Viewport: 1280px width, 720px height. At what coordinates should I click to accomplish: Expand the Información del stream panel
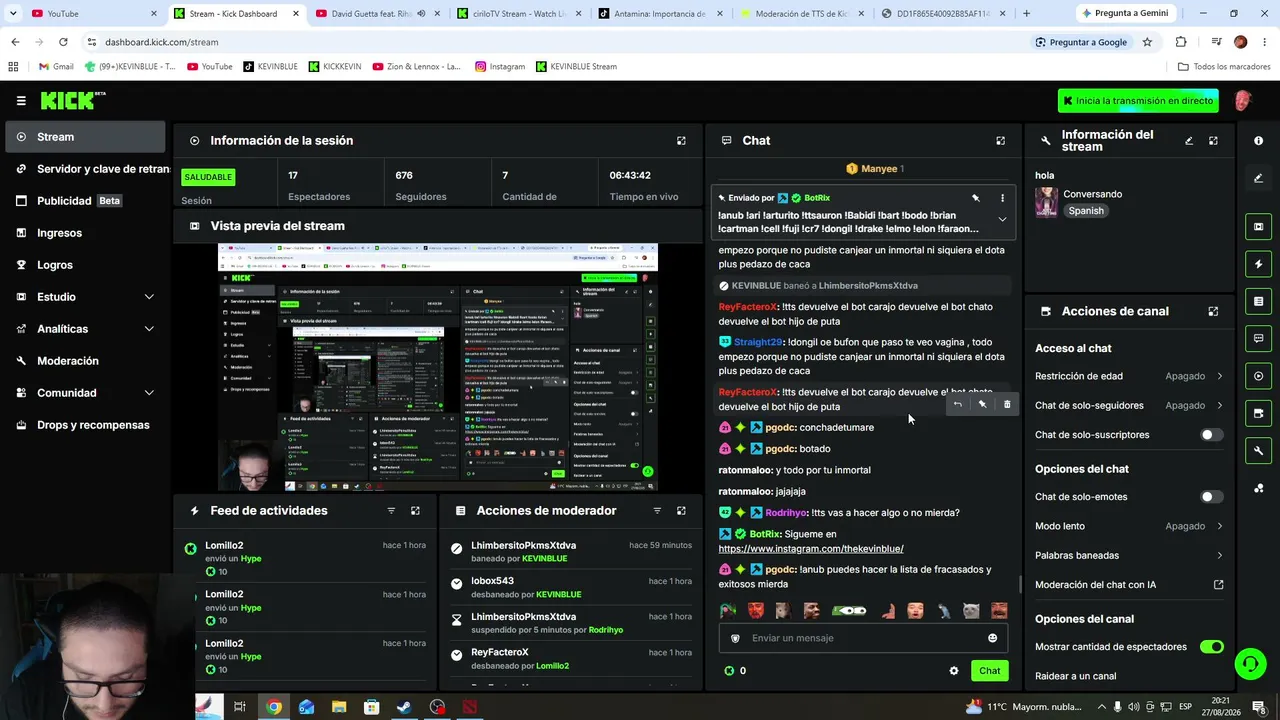pos(1213,141)
